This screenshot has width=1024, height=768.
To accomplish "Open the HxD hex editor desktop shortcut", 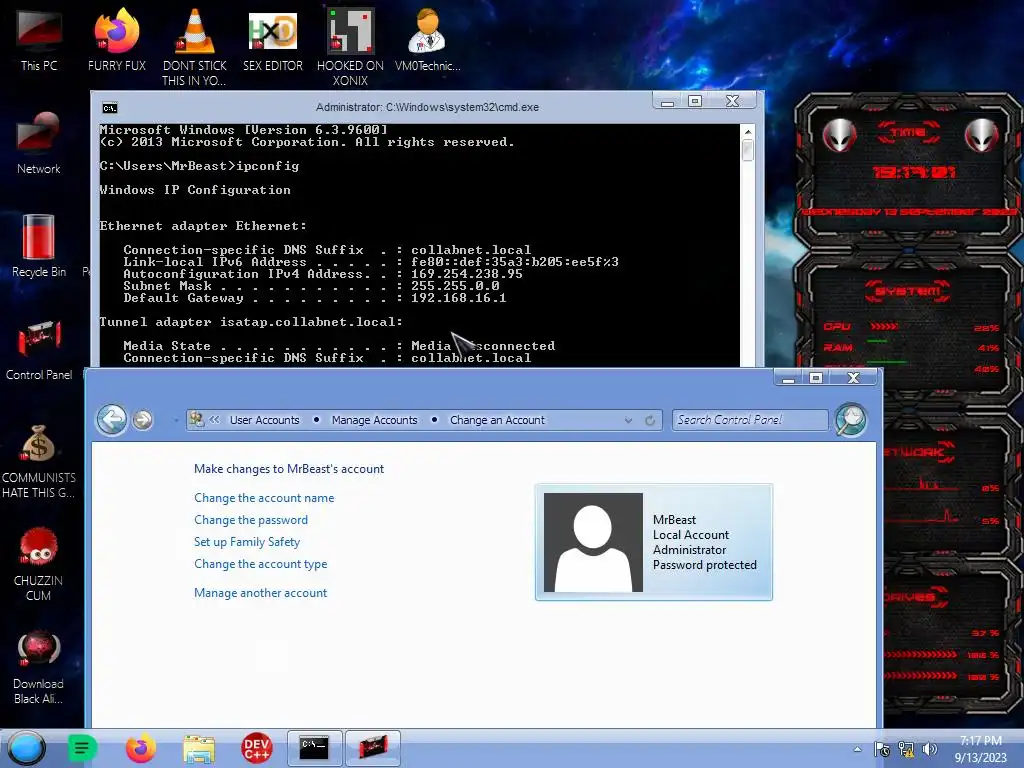I will pos(272,40).
